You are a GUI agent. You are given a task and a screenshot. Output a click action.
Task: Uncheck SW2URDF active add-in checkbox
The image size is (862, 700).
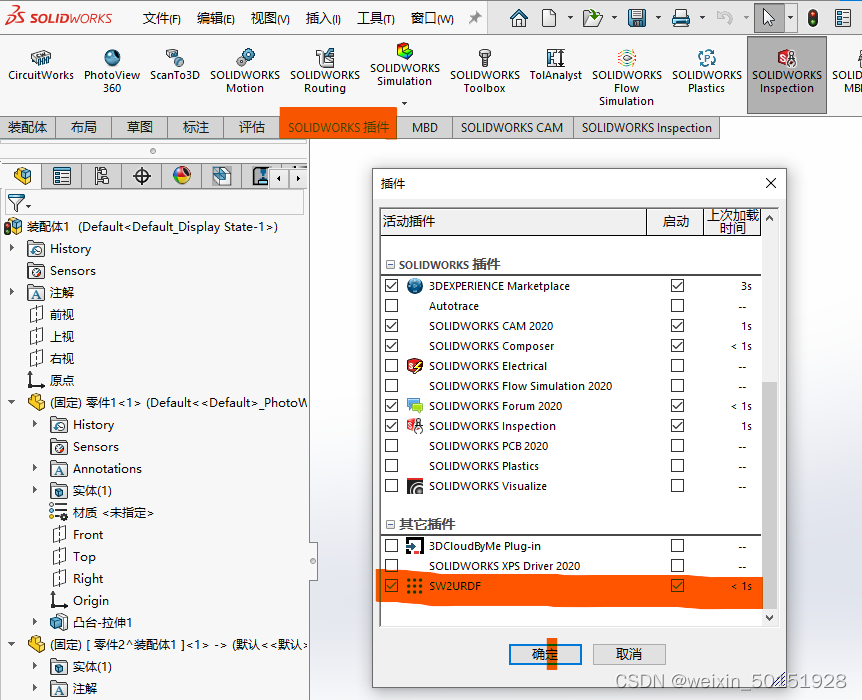[391, 586]
